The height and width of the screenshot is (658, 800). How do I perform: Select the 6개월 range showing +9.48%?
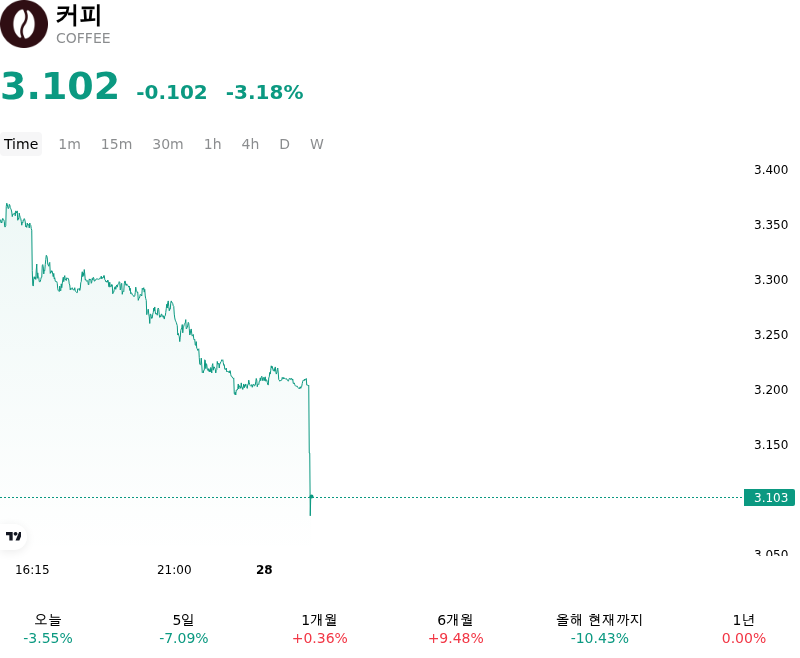456,629
